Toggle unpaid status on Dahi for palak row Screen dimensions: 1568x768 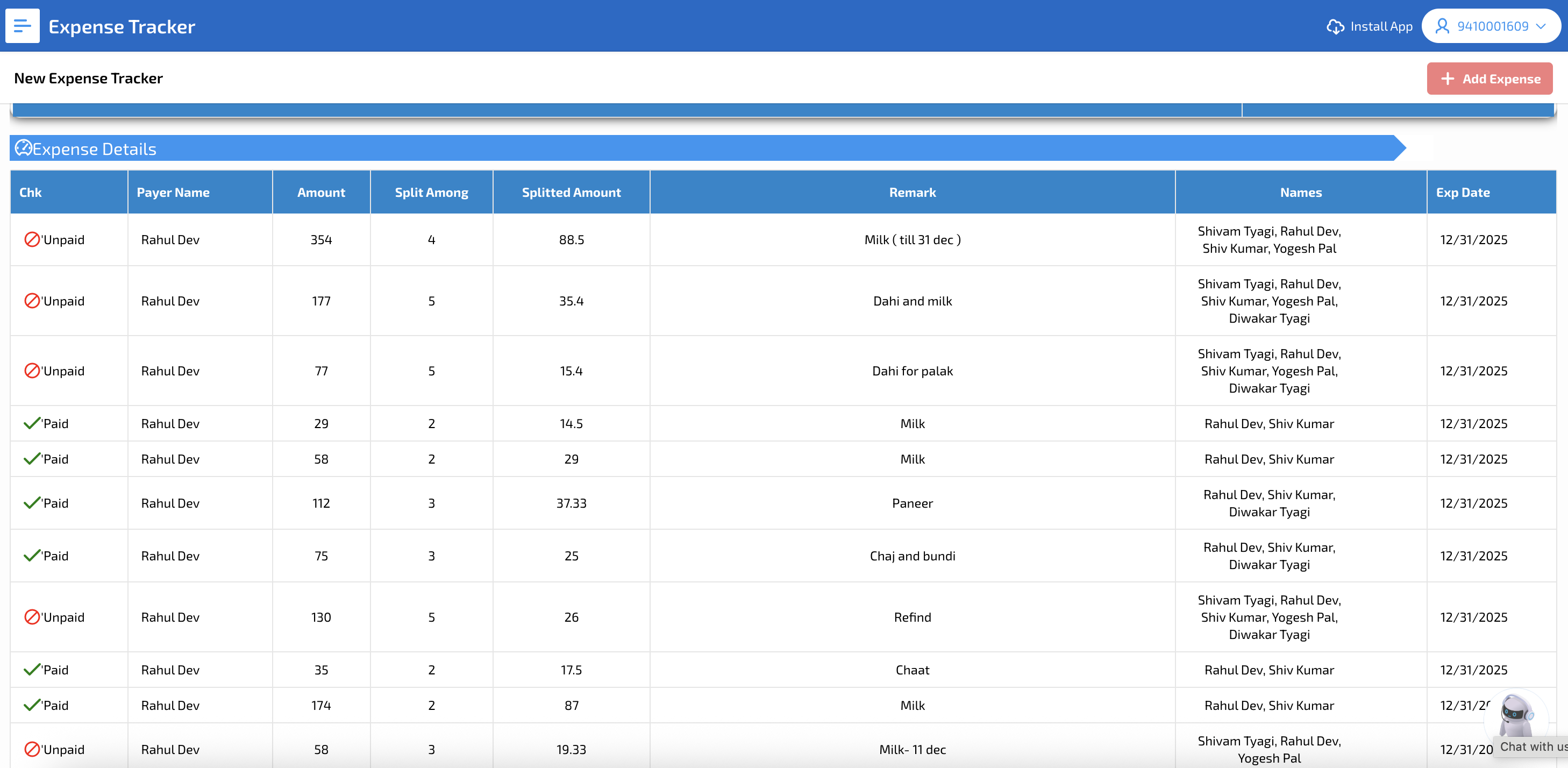click(32, 371)
